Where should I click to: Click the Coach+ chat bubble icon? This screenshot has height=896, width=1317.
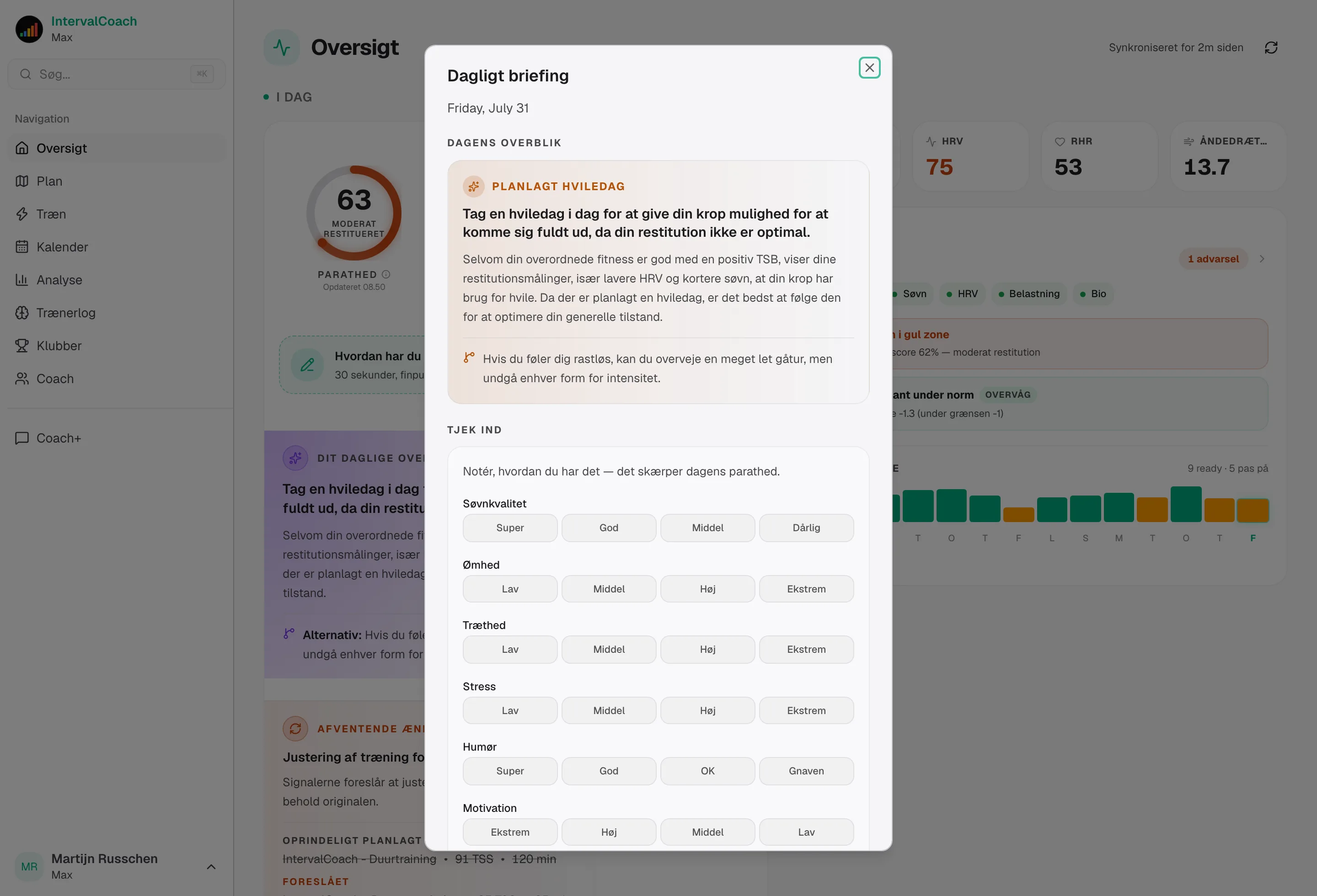click(22, 438)
